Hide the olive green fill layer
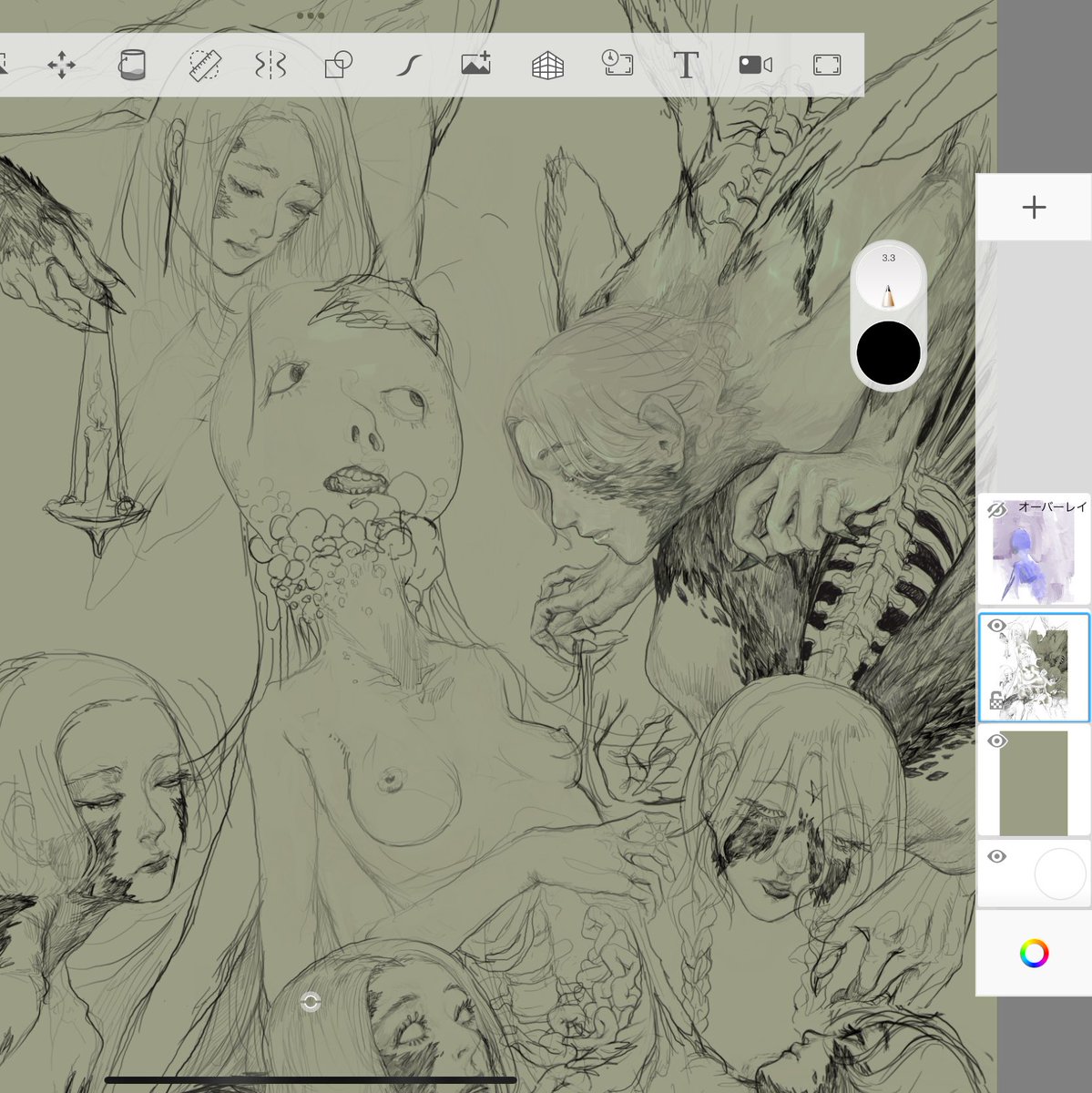The width and height of the screenshot is (1092, 1093). tap(997, 741)
